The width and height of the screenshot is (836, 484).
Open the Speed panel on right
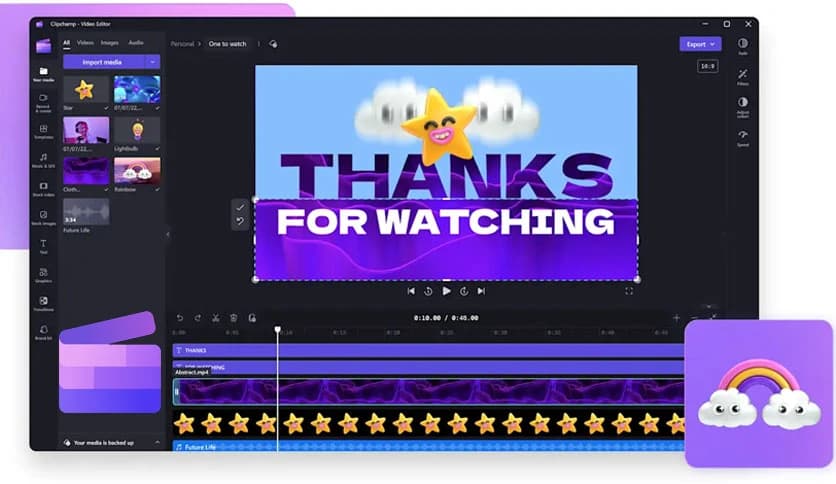point(743,138)
